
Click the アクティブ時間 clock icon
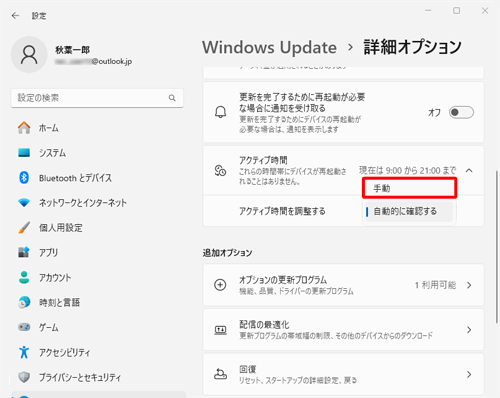(x=220, y=170)
